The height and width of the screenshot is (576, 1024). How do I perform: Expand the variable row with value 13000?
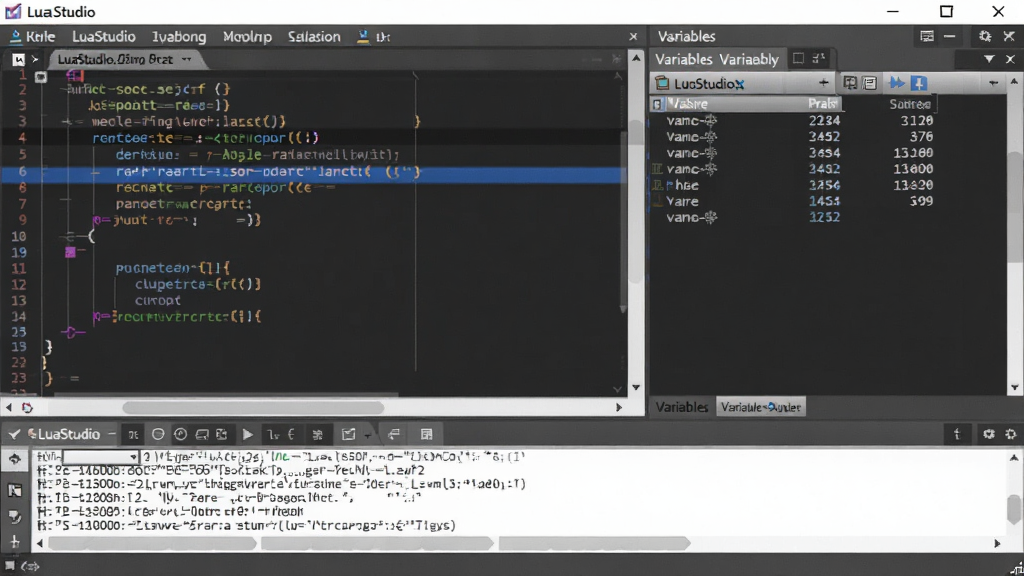[657, 169]
